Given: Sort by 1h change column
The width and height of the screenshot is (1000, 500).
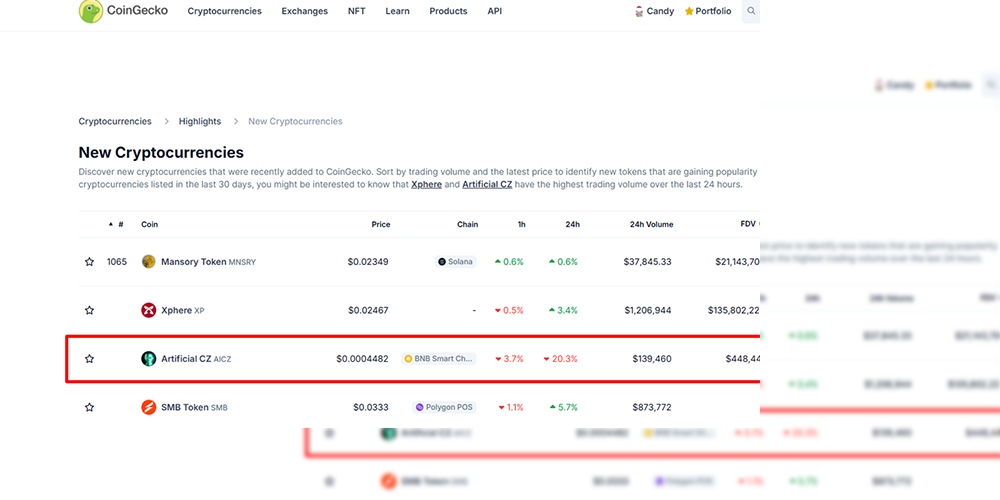Looking at the screenshot, I should 522,224.
